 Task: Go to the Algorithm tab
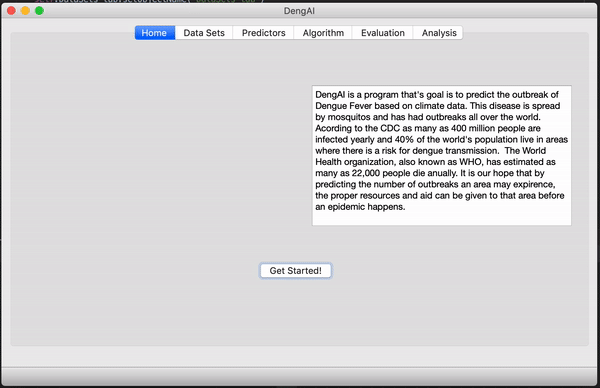pyautogui.click(x=323, y=33)
